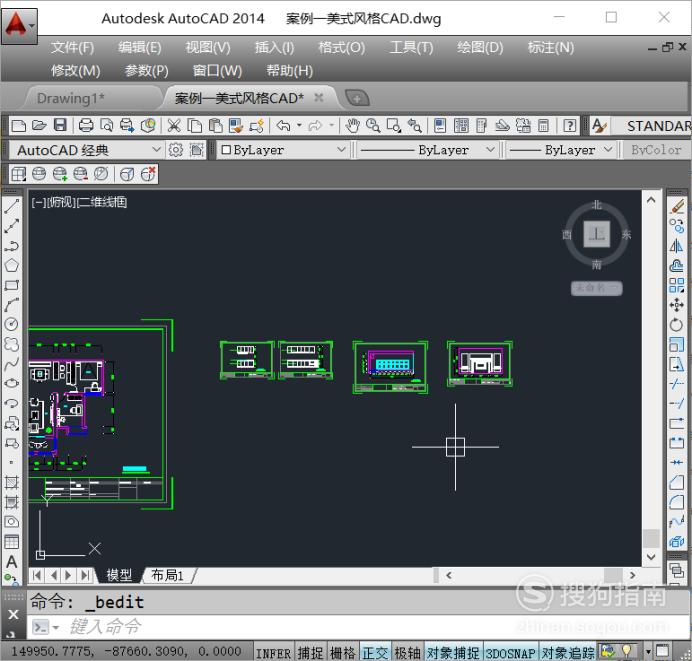
Task: Open the workspace settings gear icon
Action: 176,150
